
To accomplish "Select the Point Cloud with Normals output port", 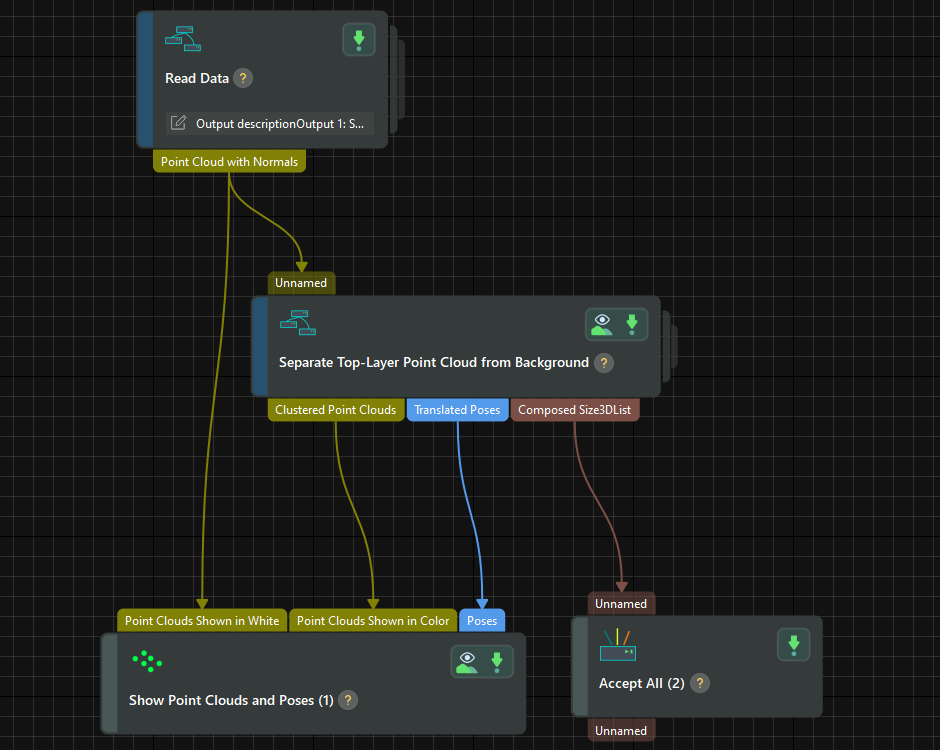I will pos(229,162).
